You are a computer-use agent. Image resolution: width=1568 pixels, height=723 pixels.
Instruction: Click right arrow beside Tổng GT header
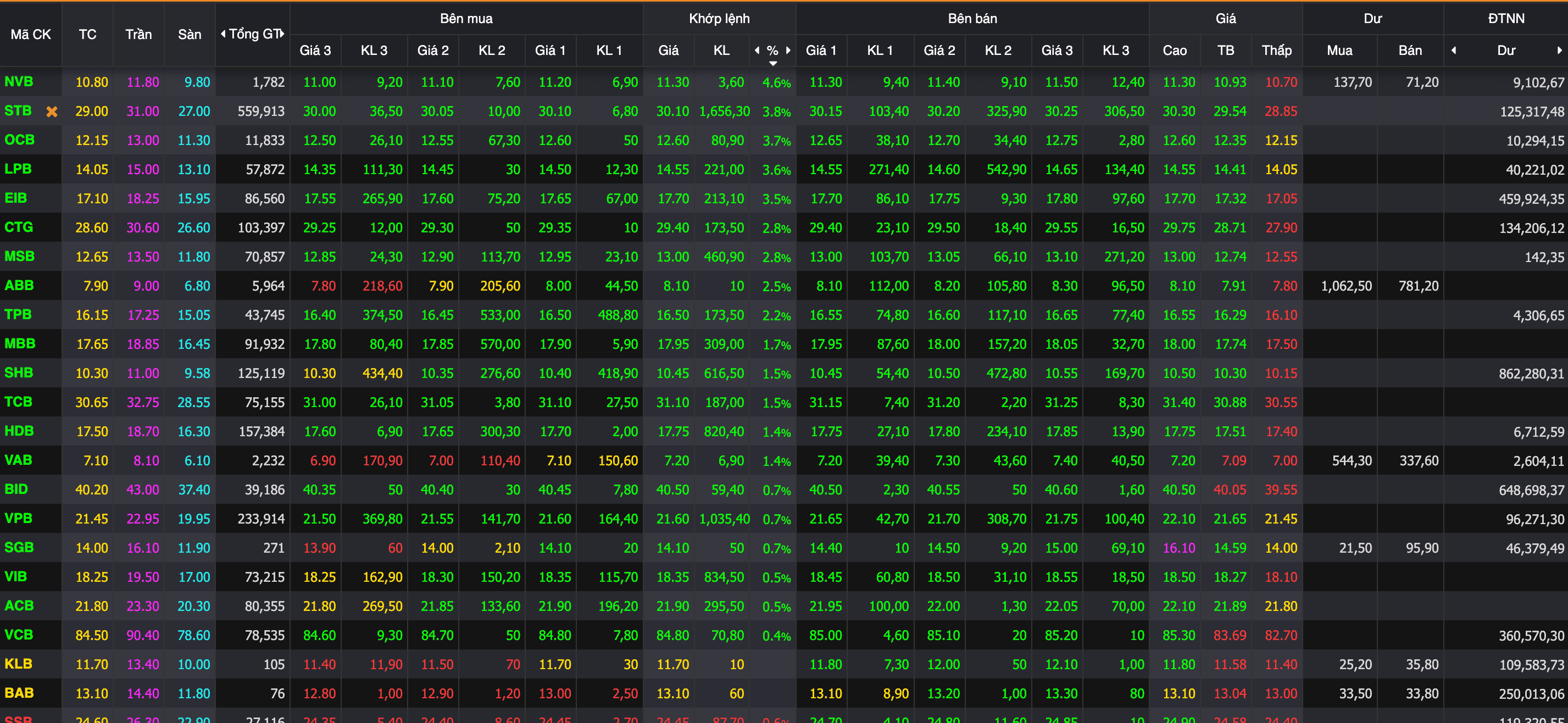pyautogui.click(x=282, y=34)
